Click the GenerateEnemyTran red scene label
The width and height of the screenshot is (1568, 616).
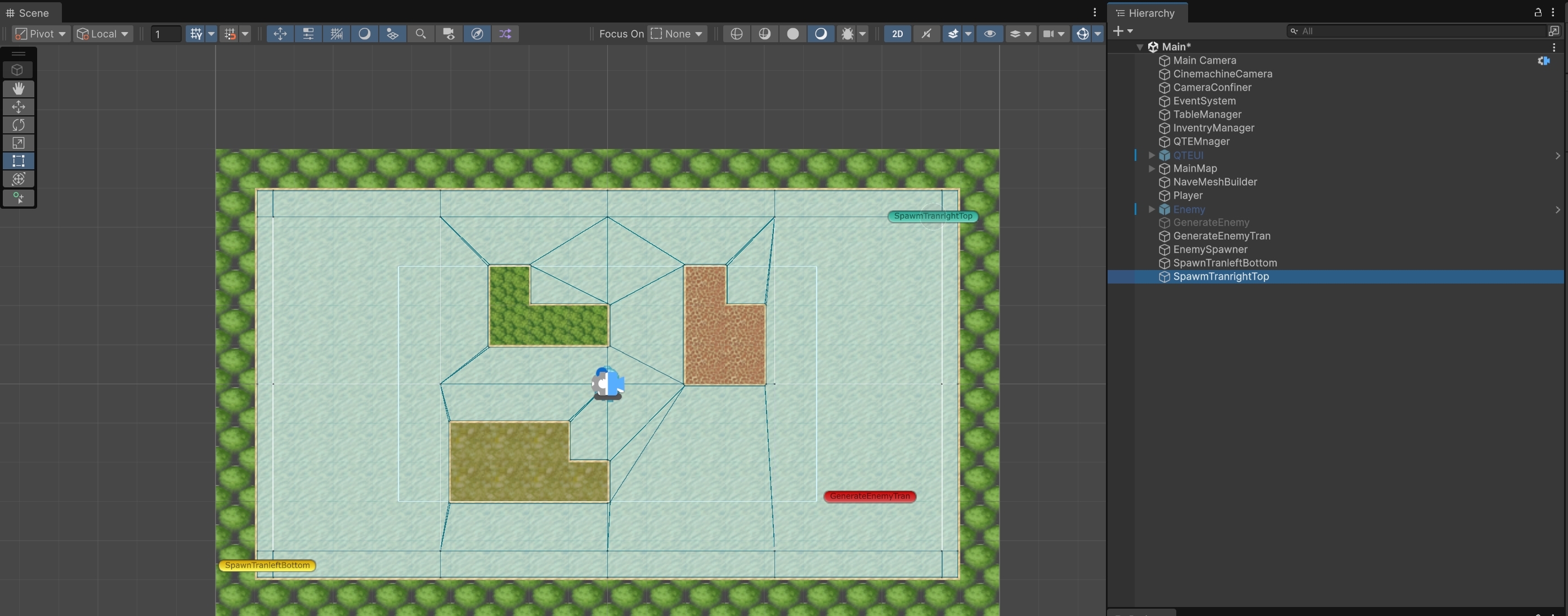pos(869,496)
